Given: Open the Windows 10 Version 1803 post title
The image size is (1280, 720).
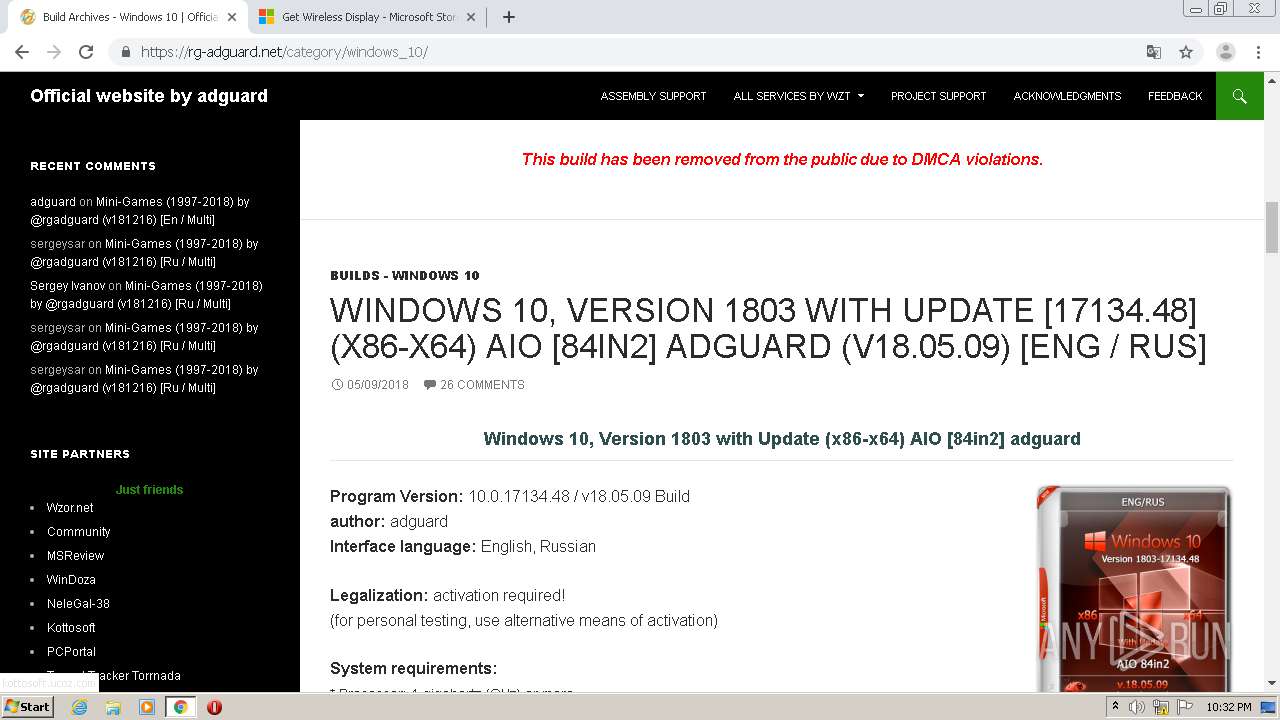Looking at the screenshot, I should [x=768, y=328].
